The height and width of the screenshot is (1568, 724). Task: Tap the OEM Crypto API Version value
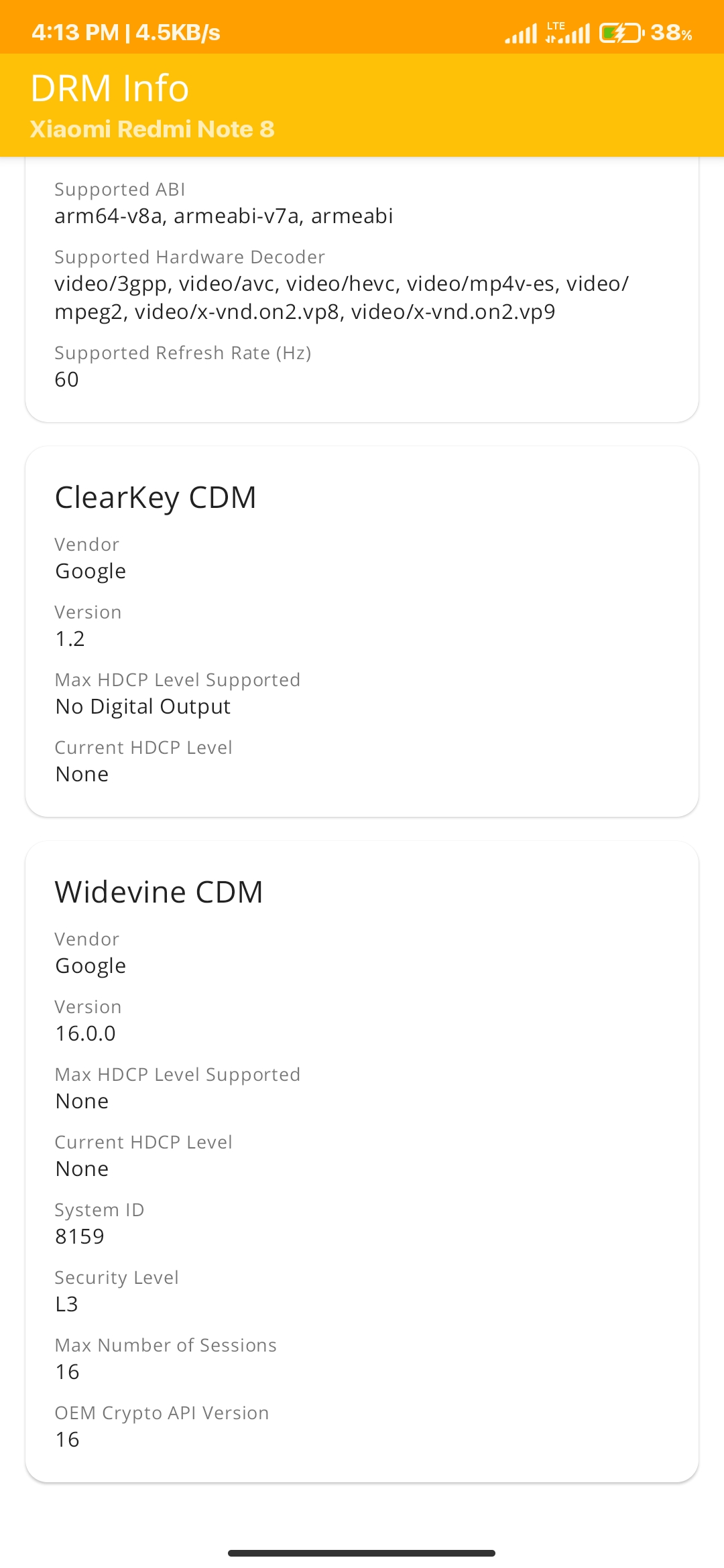pyautogui.click(x=67, y=1439)
